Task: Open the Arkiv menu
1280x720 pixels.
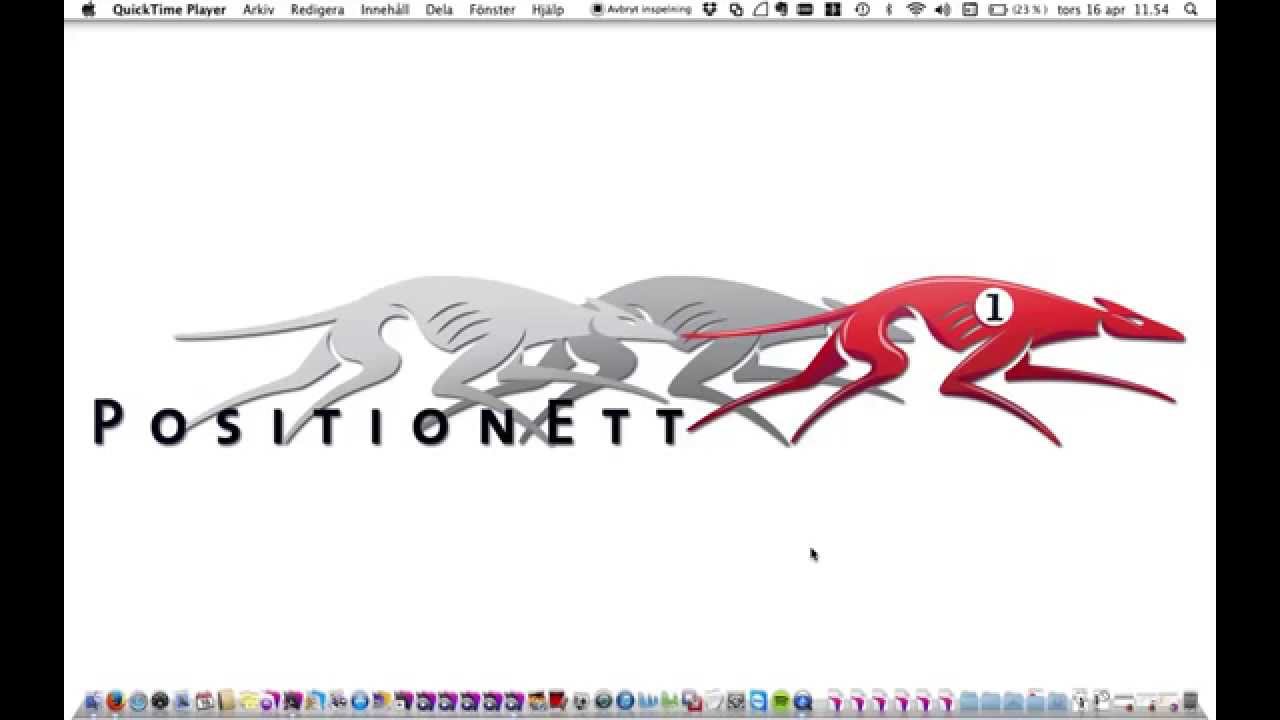Action: click(258, 9)
